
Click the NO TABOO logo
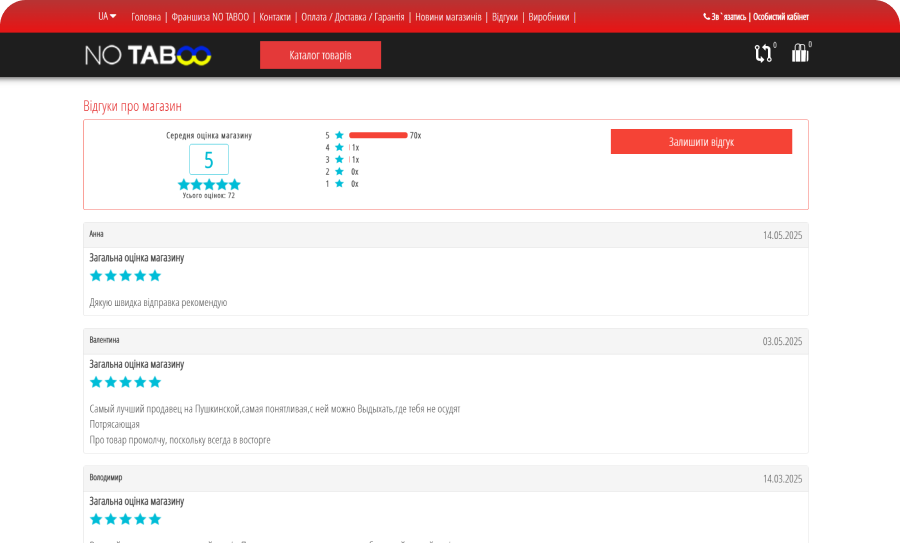148,55
